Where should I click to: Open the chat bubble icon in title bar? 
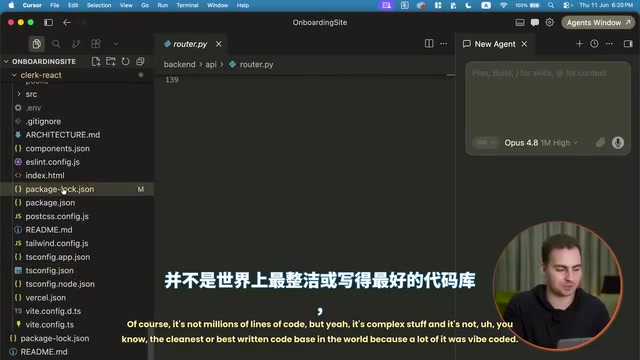(535, 22)
